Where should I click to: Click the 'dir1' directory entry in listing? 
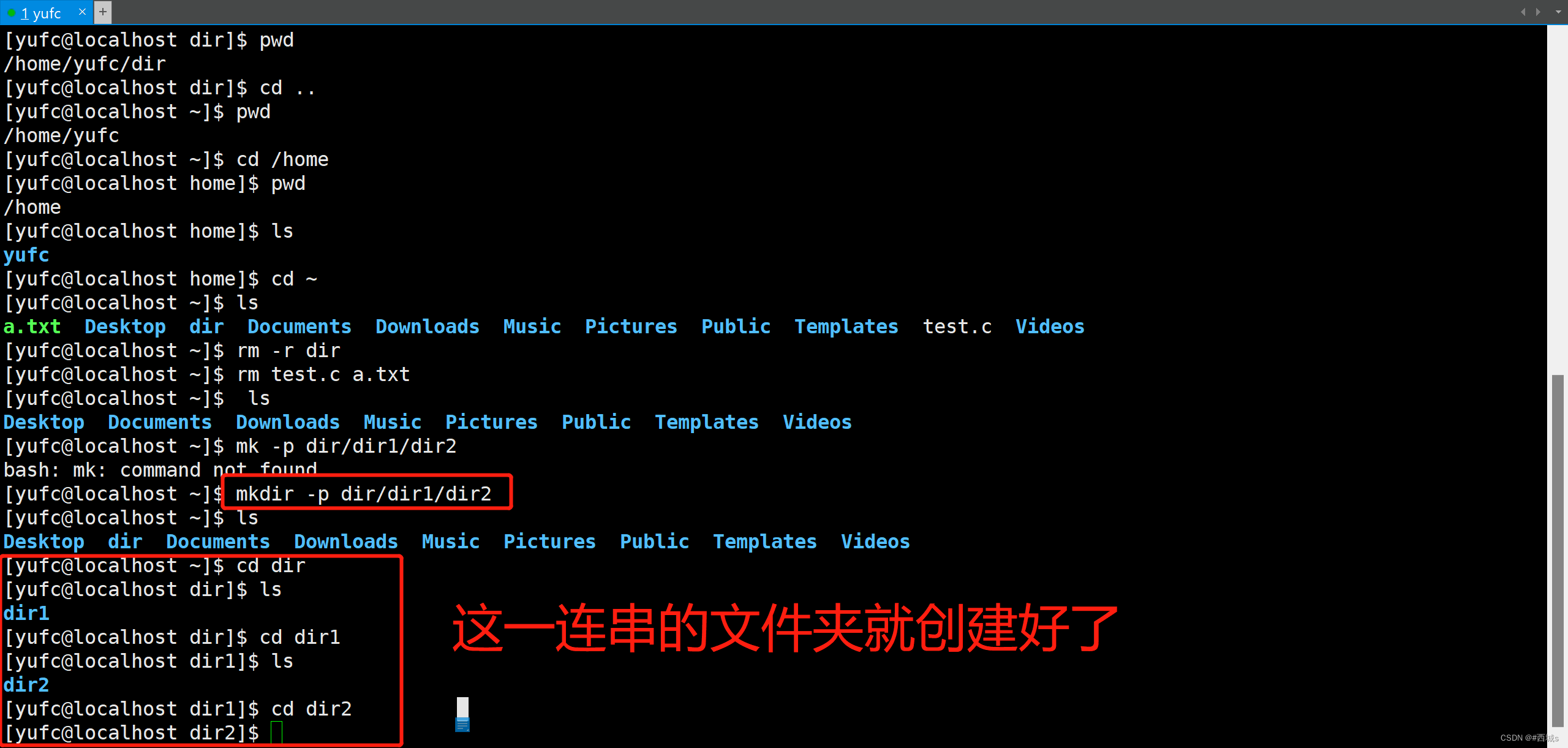[27, 613]
